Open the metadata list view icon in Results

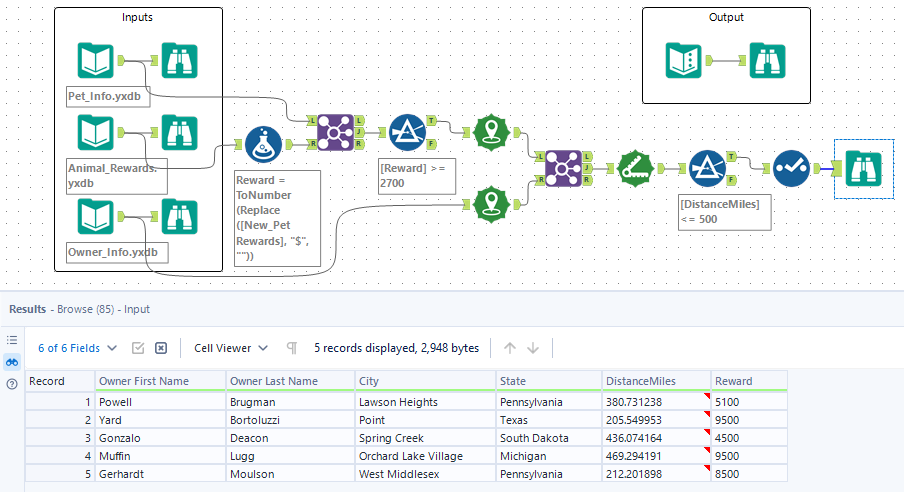click(x=12, y=340)
